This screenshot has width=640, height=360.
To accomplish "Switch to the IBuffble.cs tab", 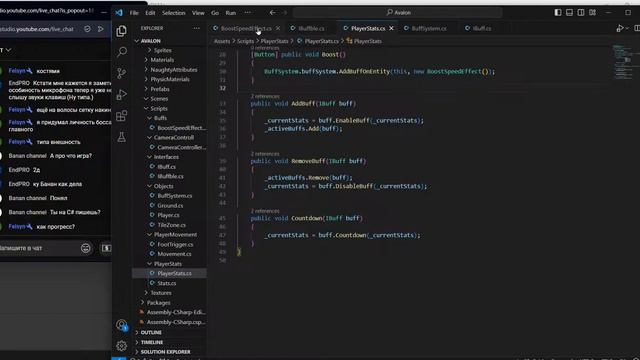I will coord(311,28).
